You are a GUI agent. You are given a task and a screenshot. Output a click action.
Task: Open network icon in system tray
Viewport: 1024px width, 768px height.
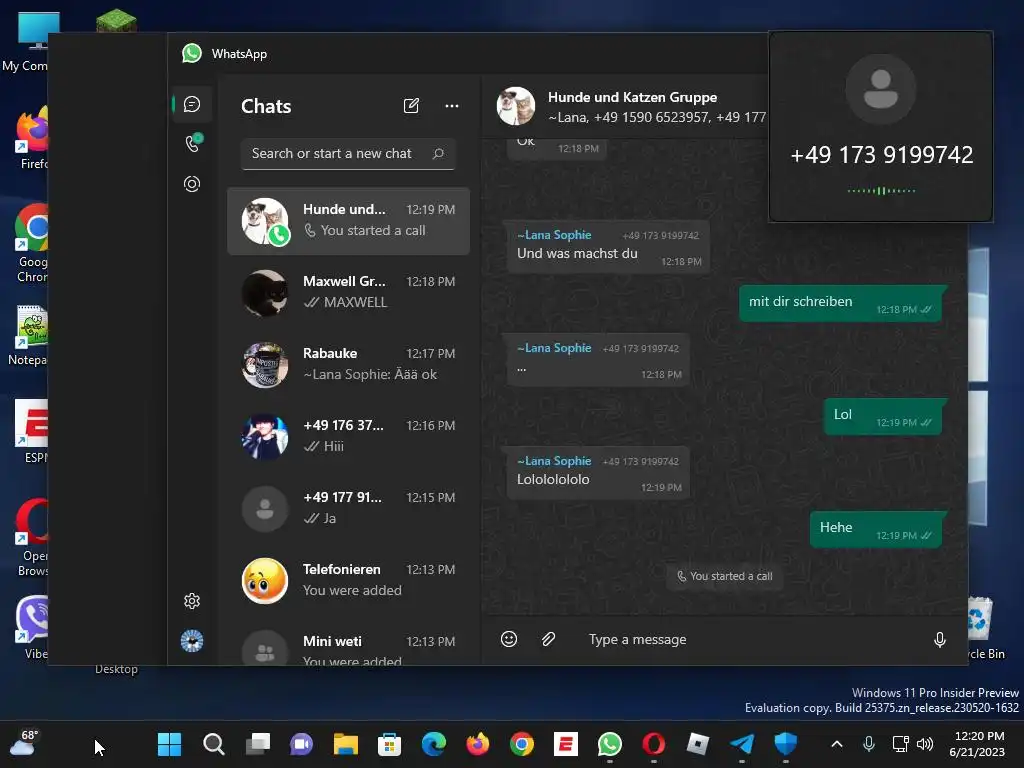tap(901, 744)
